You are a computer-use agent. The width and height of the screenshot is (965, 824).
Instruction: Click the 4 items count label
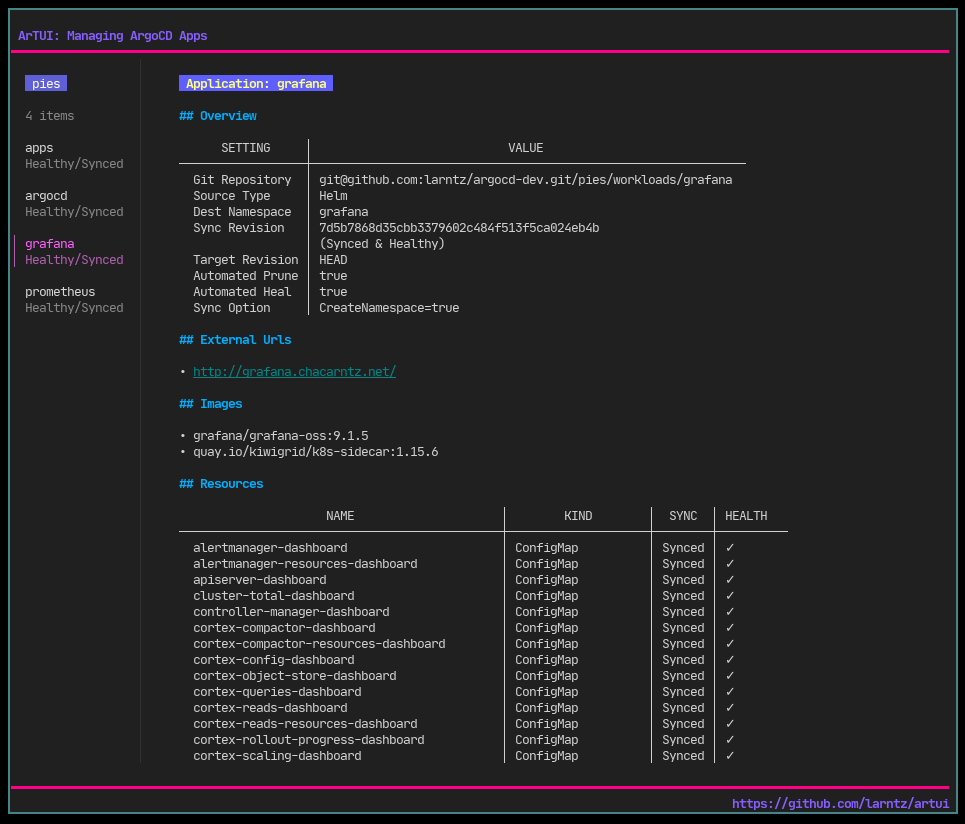[x=50, y=116]
